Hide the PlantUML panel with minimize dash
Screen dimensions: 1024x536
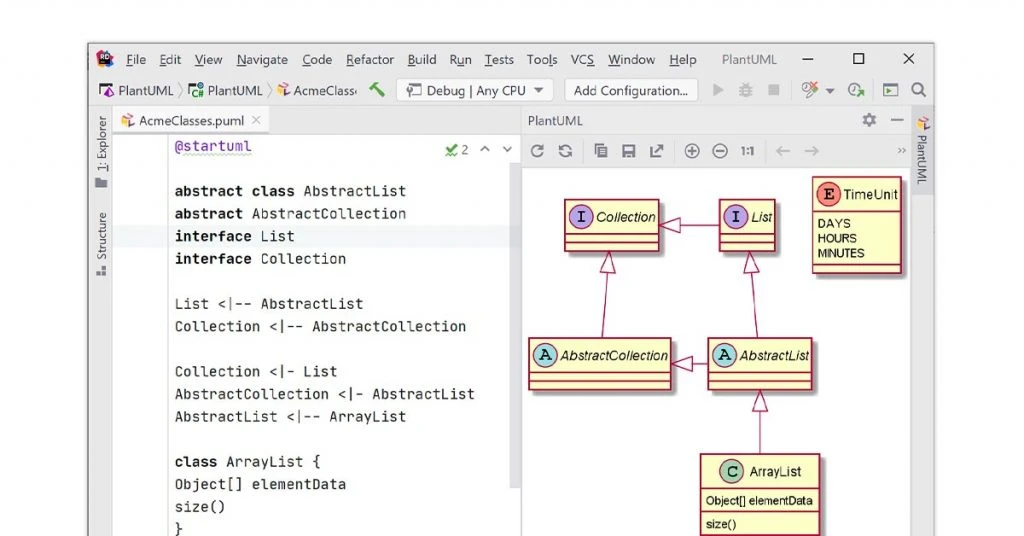click(x=897, y=120)
